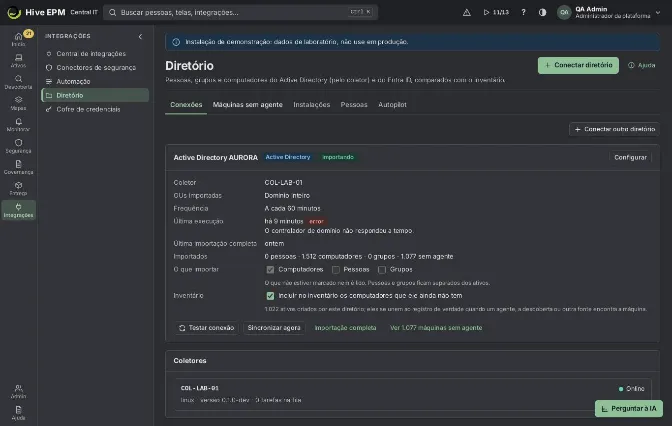Click the Configurar button
Viewport: 672px width, 426px height.
coord(630,157)
